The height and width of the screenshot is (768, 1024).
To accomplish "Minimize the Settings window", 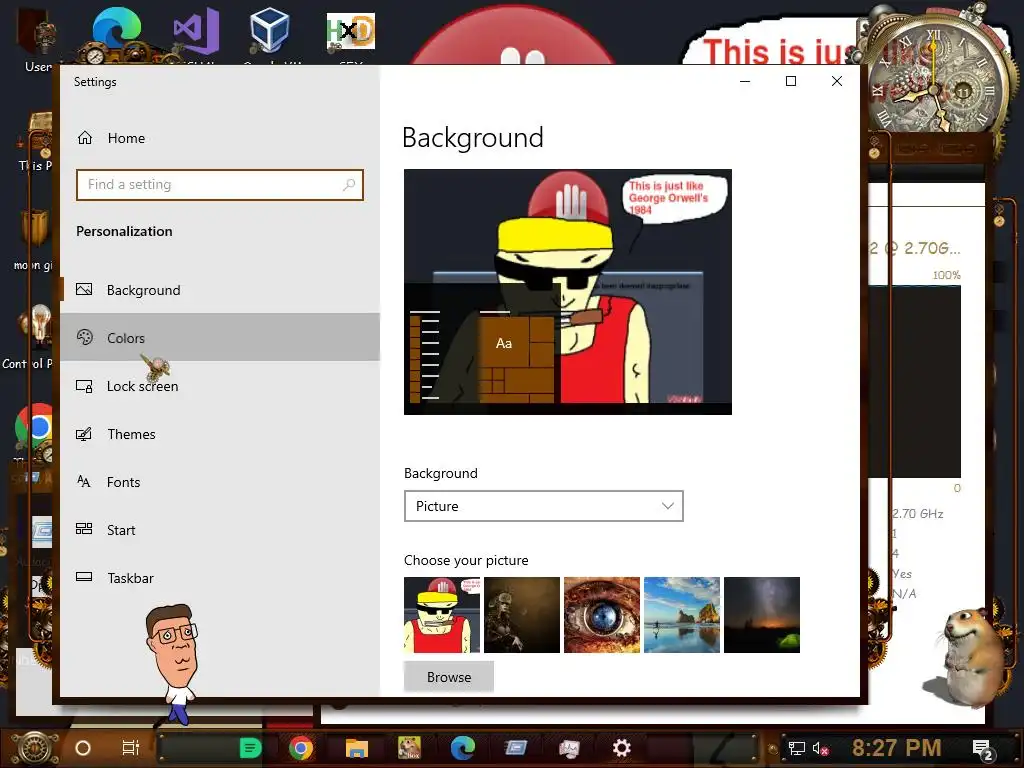I will coord(745,81).
